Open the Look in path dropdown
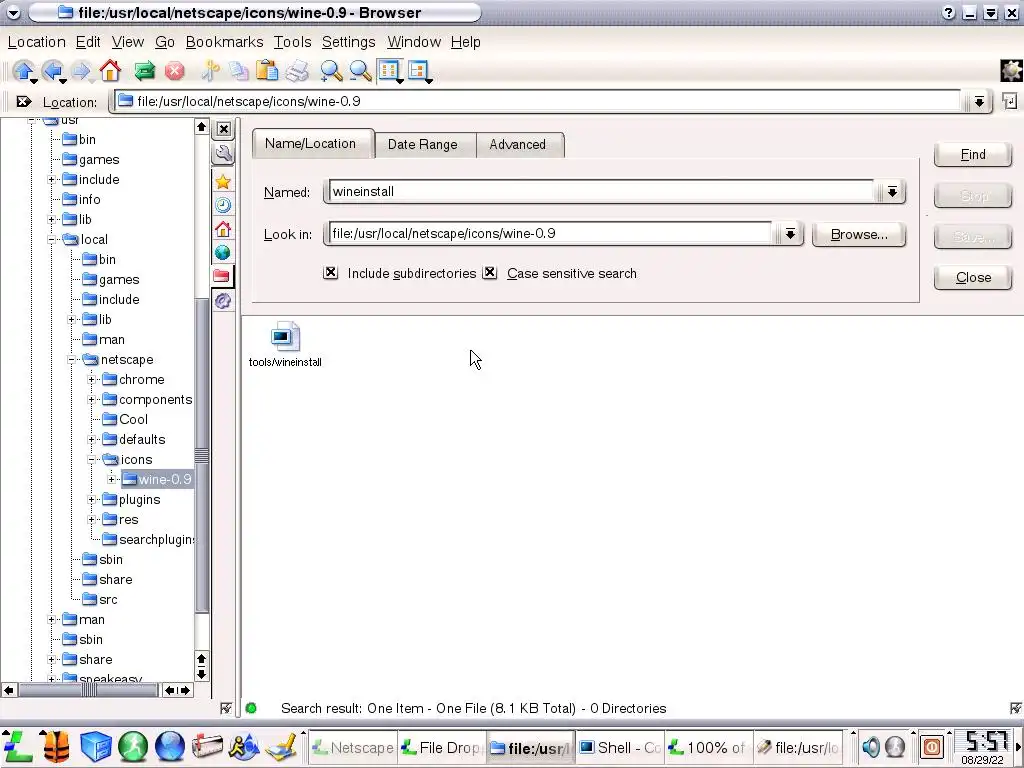1024x768 pixels. coord(790,234)
